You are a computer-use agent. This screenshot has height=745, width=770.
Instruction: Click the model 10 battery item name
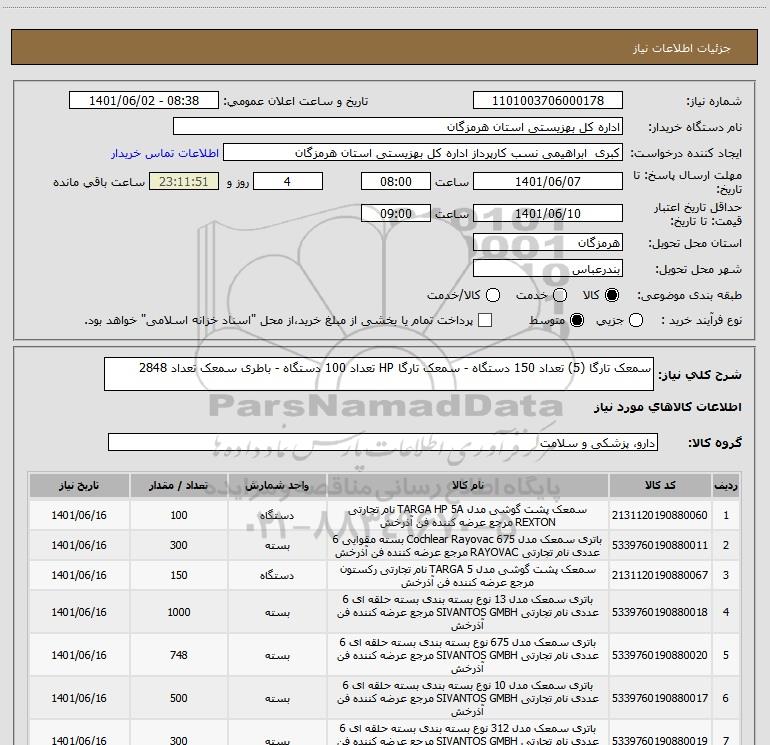(x=468, y=698)
